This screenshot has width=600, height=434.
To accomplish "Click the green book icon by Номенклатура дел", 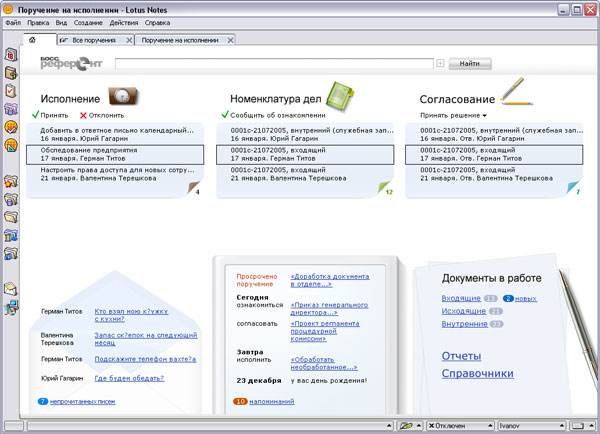I will pyautogui.click(x=342, y=96).
